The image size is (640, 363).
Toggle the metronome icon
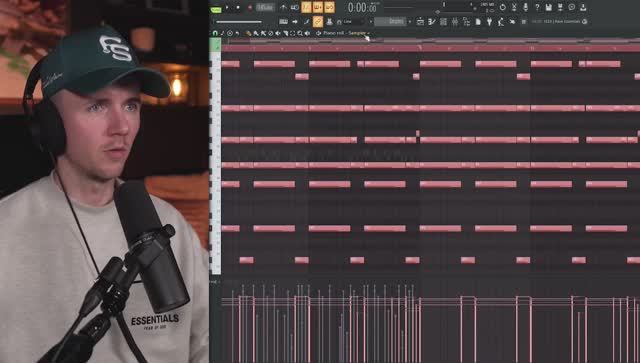coord(283,7)
